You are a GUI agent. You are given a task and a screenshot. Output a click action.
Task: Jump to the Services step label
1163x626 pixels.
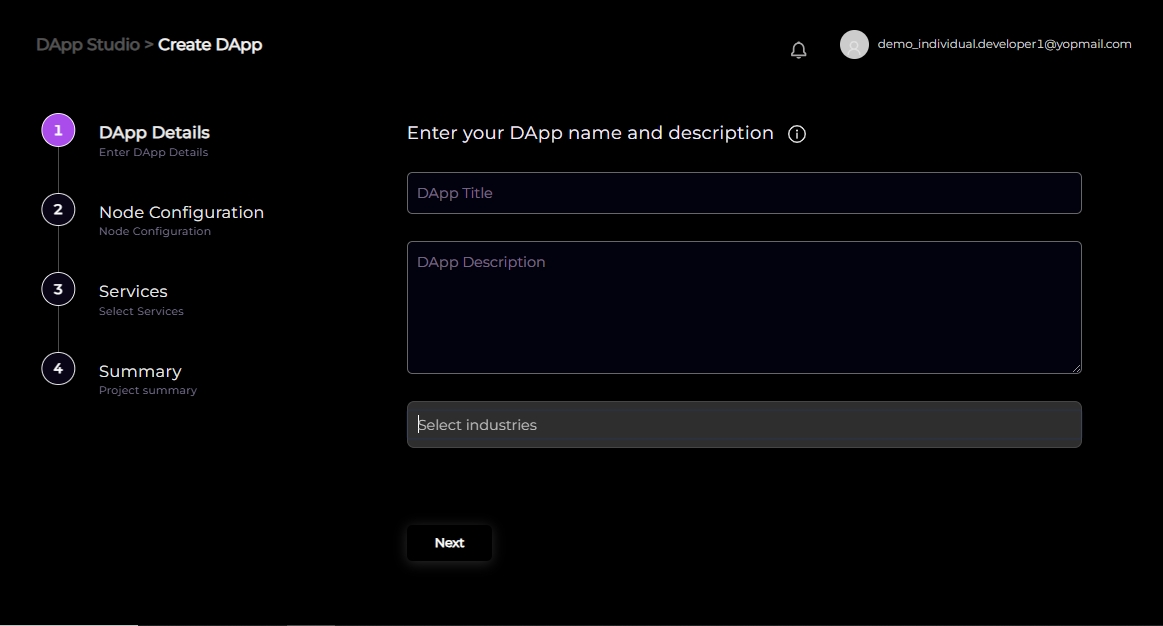pyautogui.click(x=133, y=291)
